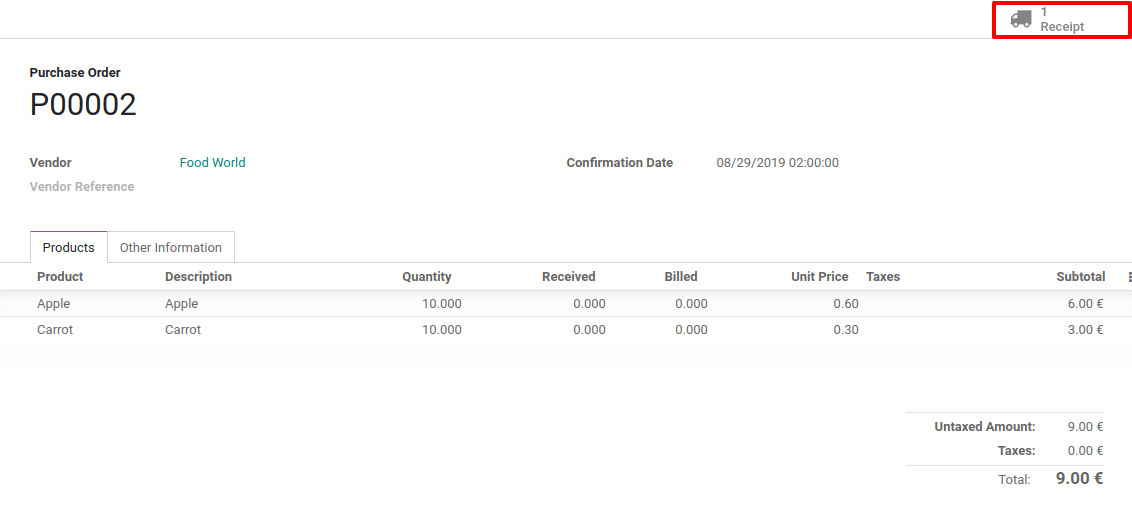
Task: Click the Unit Price column header
Action: click(819, 277)
